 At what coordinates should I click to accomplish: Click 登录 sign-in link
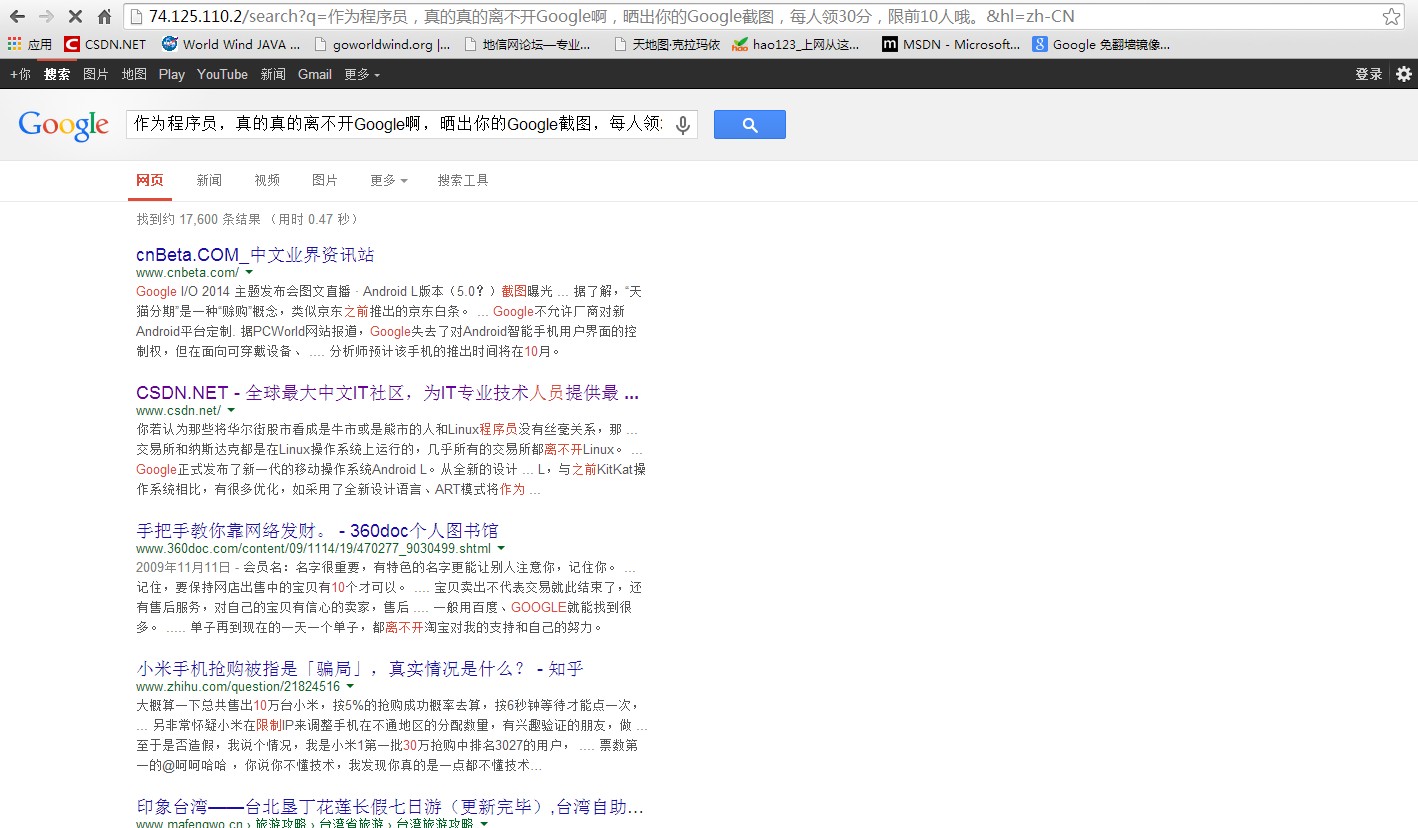[x=1368, y=74]
